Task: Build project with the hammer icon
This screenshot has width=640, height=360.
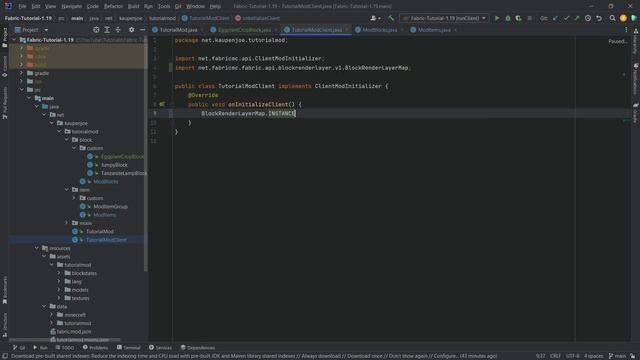Action: point(391,18)
